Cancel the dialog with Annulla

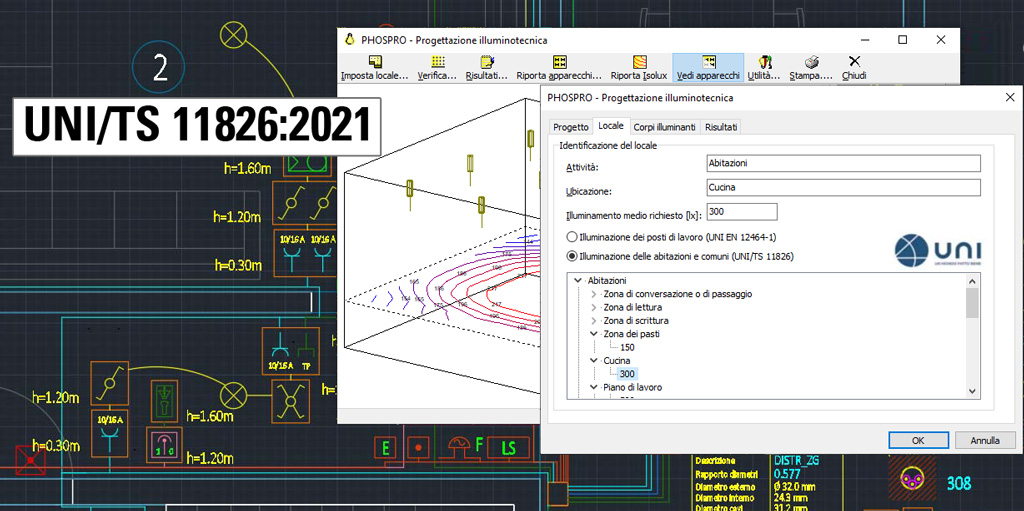985,440
